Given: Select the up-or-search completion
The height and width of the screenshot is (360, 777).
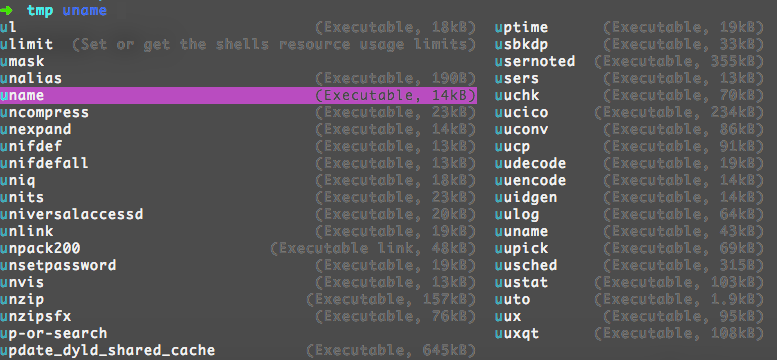Looking at the screenshot, I should (54, 333).
